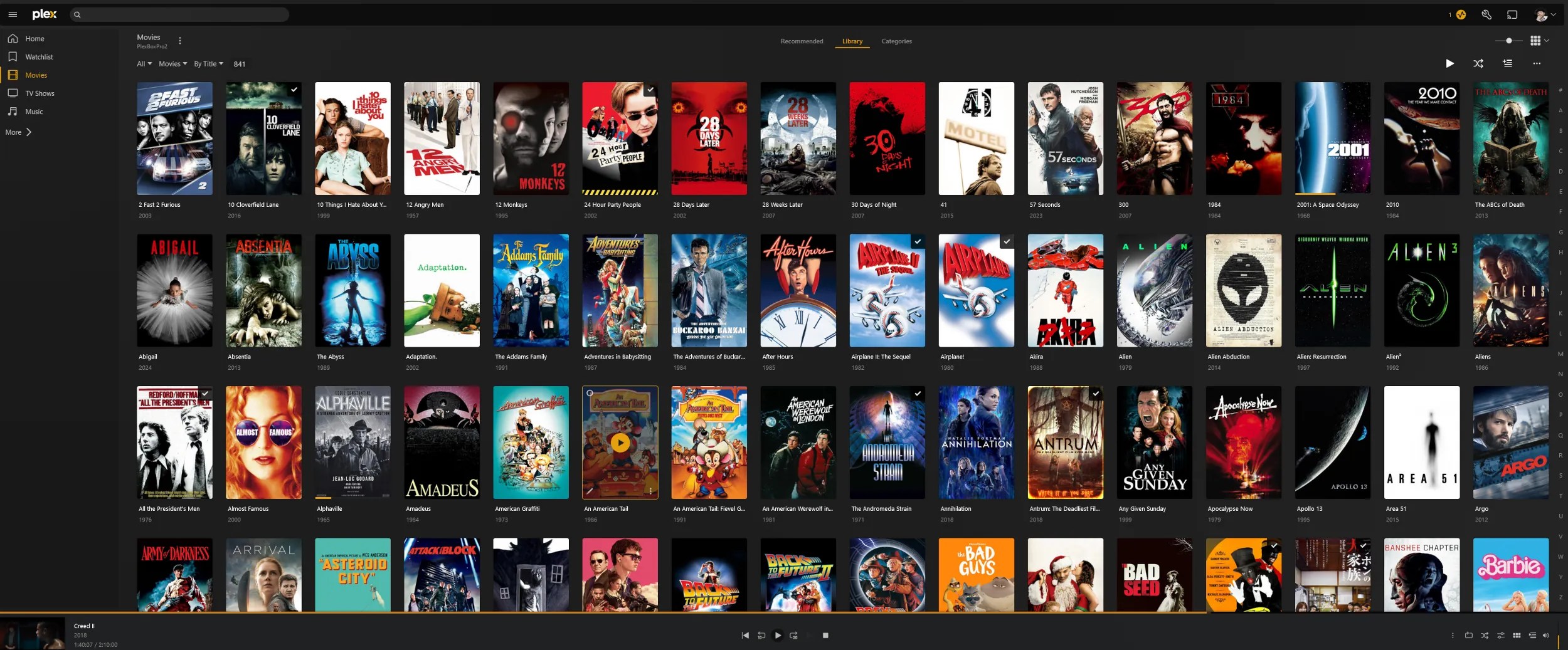Image resolution: width=1568 pixels, height=650 pixels.
Task: Open The Abyss title link
Action: (x=331, y=357)
